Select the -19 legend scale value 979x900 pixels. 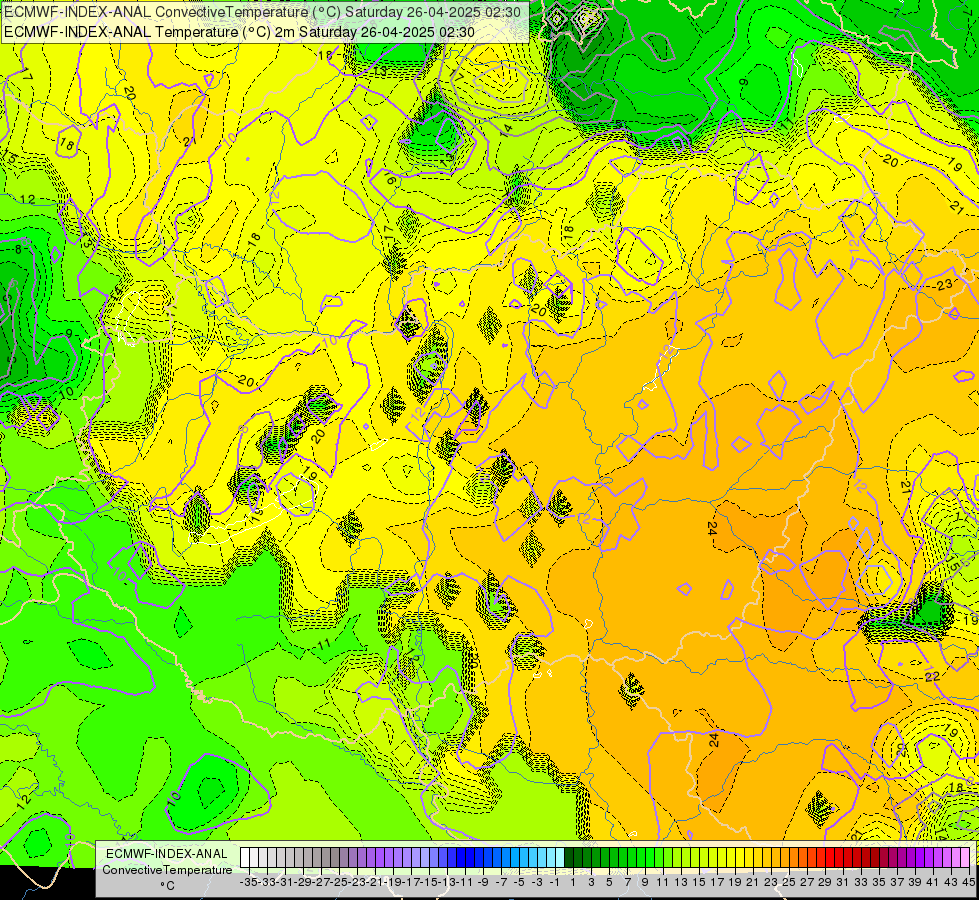(393, 883)
